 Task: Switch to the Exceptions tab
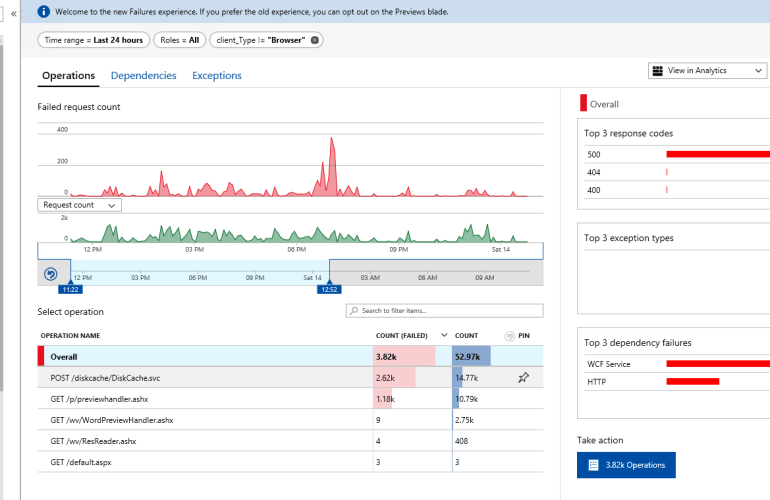tap(216, 76)
